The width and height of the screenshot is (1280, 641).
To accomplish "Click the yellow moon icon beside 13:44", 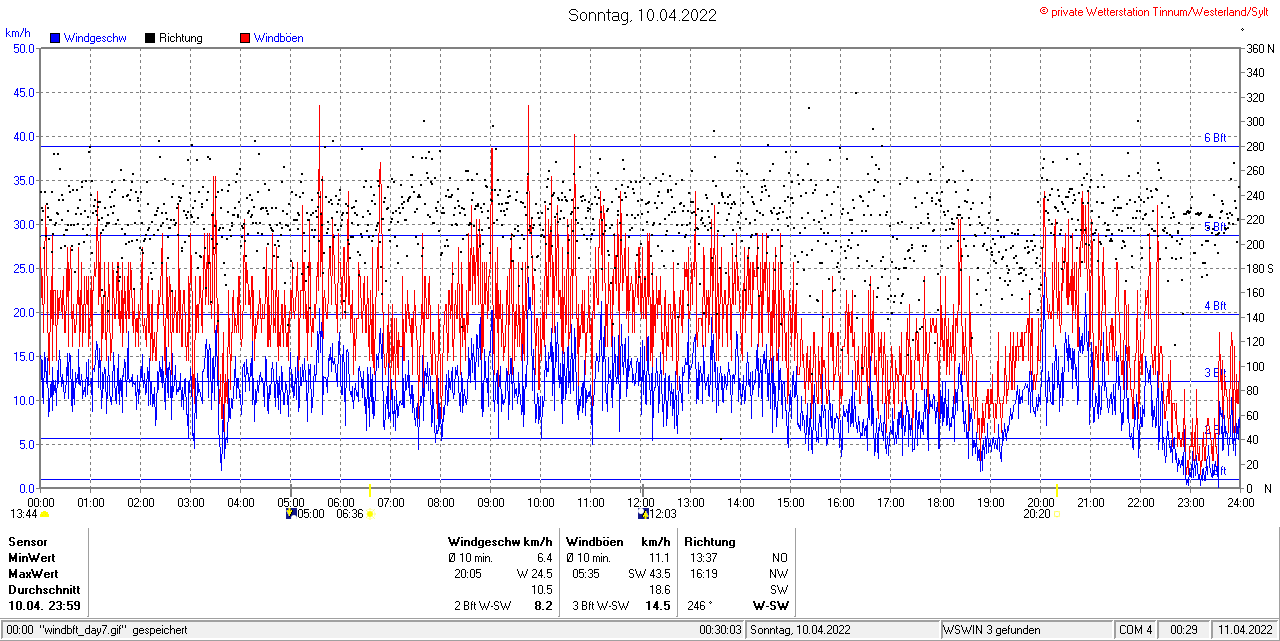I will [x=45, y=514].
